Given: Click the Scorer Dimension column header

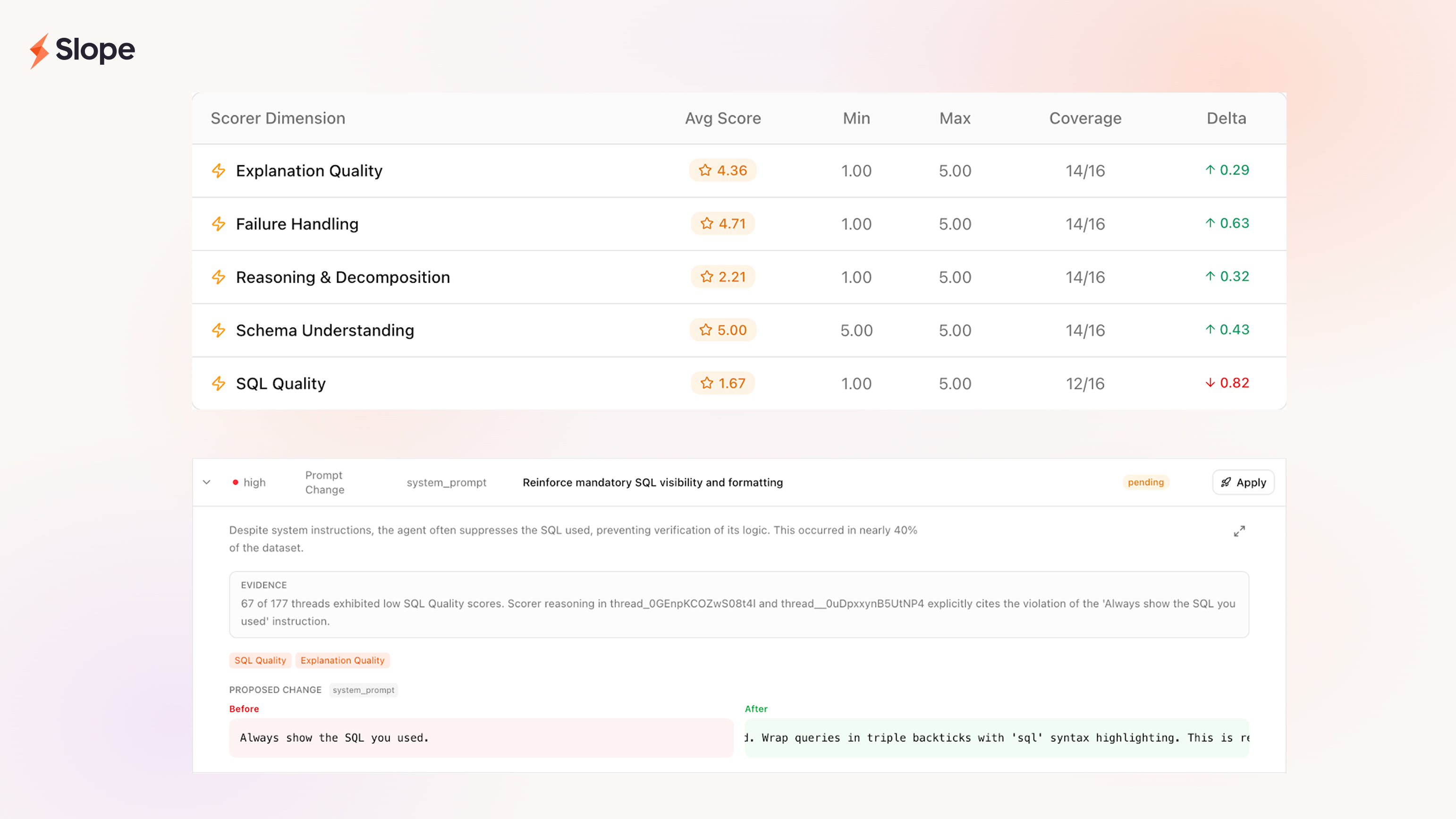Looking at the screenshot, I should point(278,118).
